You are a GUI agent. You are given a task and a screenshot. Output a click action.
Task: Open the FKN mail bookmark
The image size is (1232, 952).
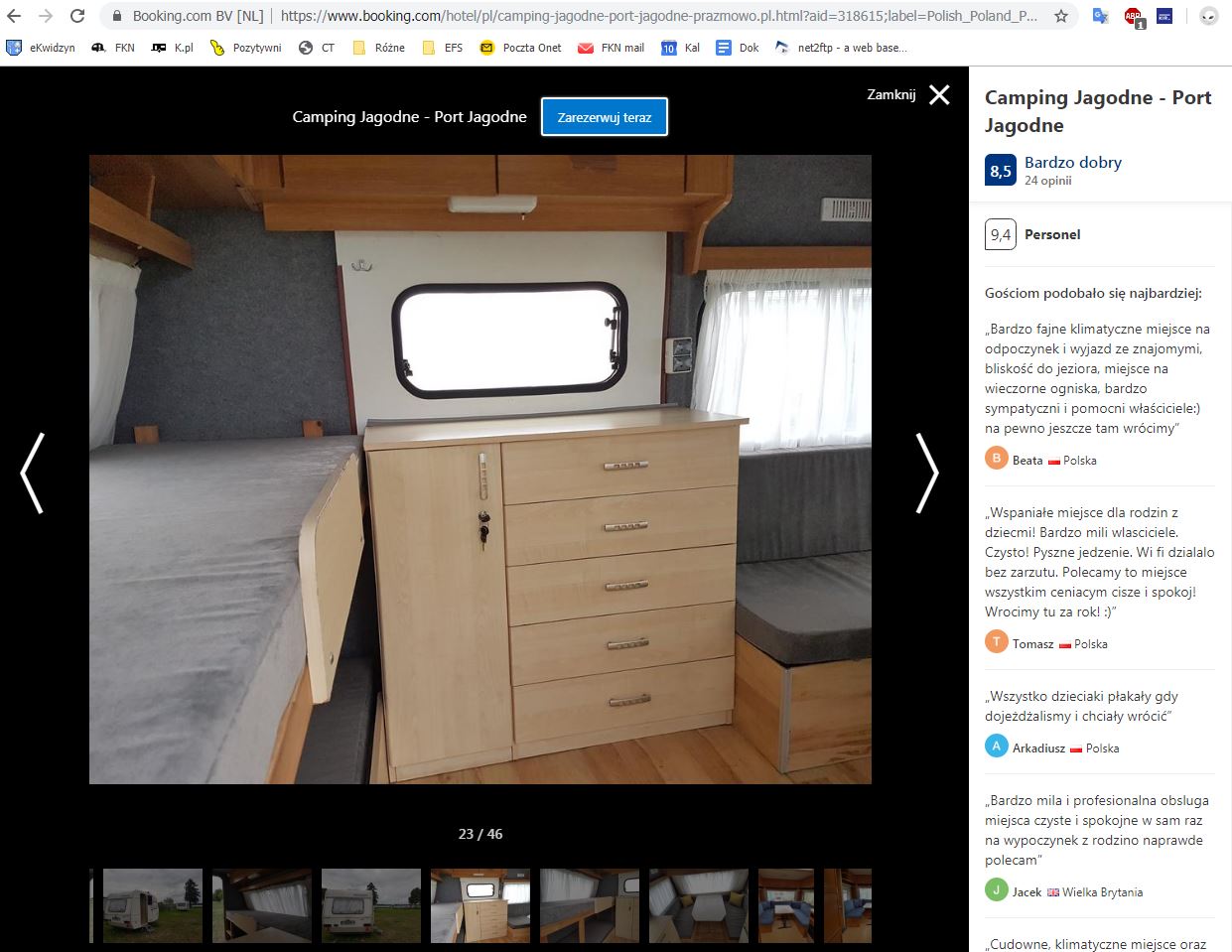(x=612, y=48)
